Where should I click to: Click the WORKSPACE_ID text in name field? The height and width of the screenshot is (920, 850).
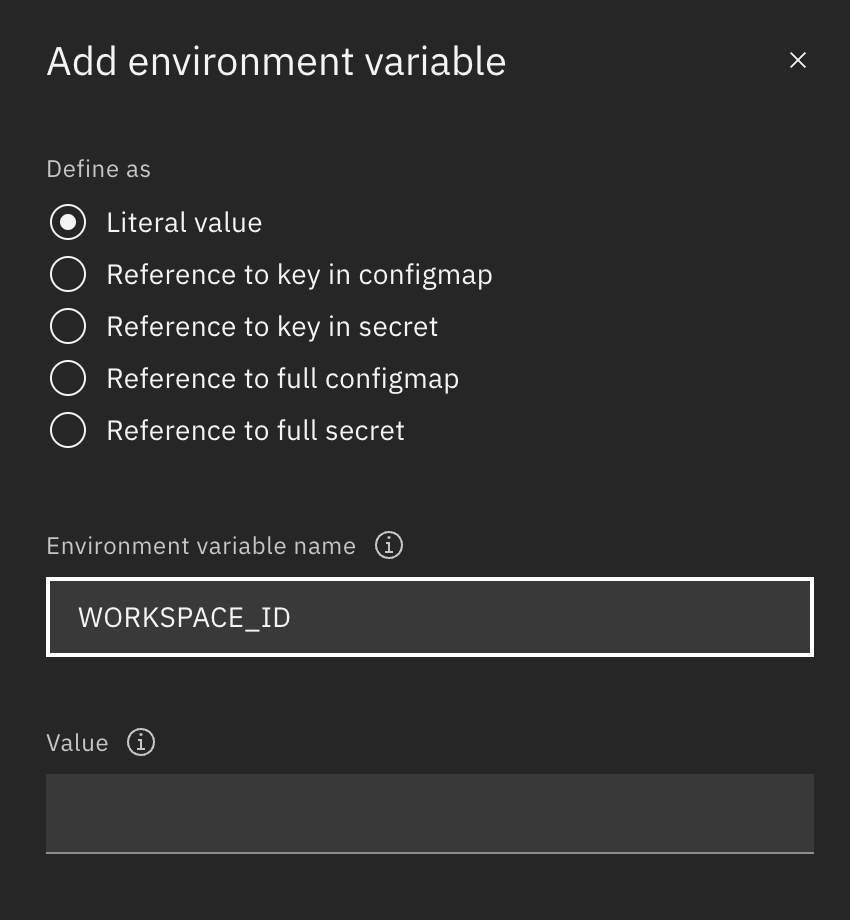click(184, 617)
